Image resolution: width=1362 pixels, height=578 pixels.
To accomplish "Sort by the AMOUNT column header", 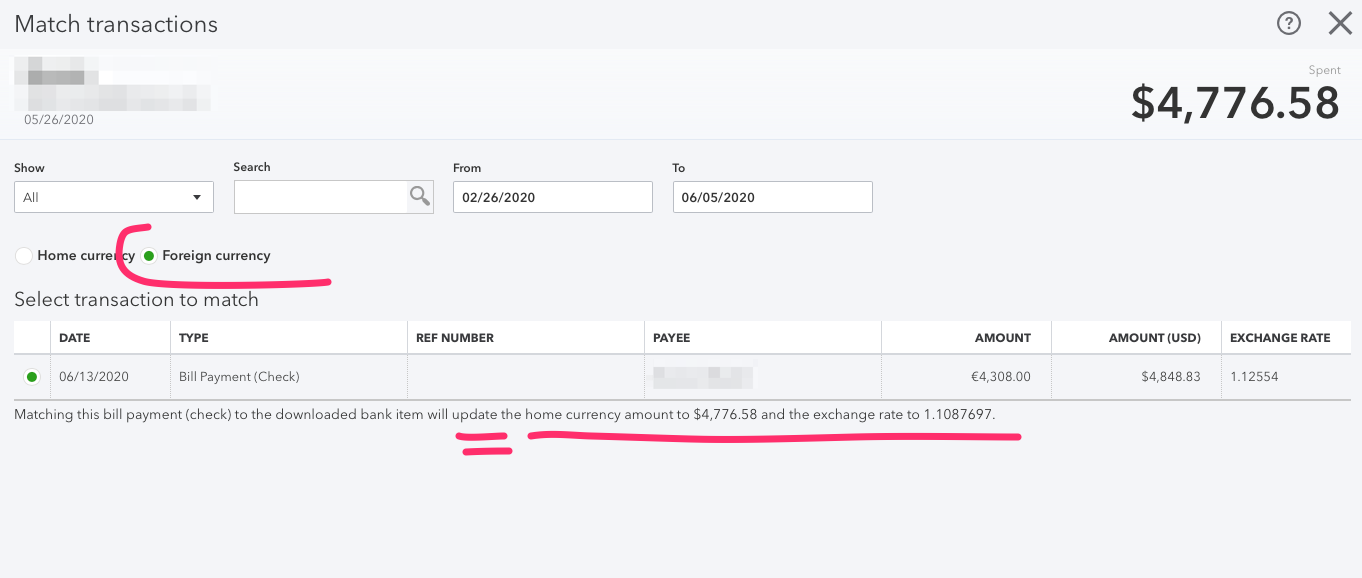I will click(x=1002, y=337).
